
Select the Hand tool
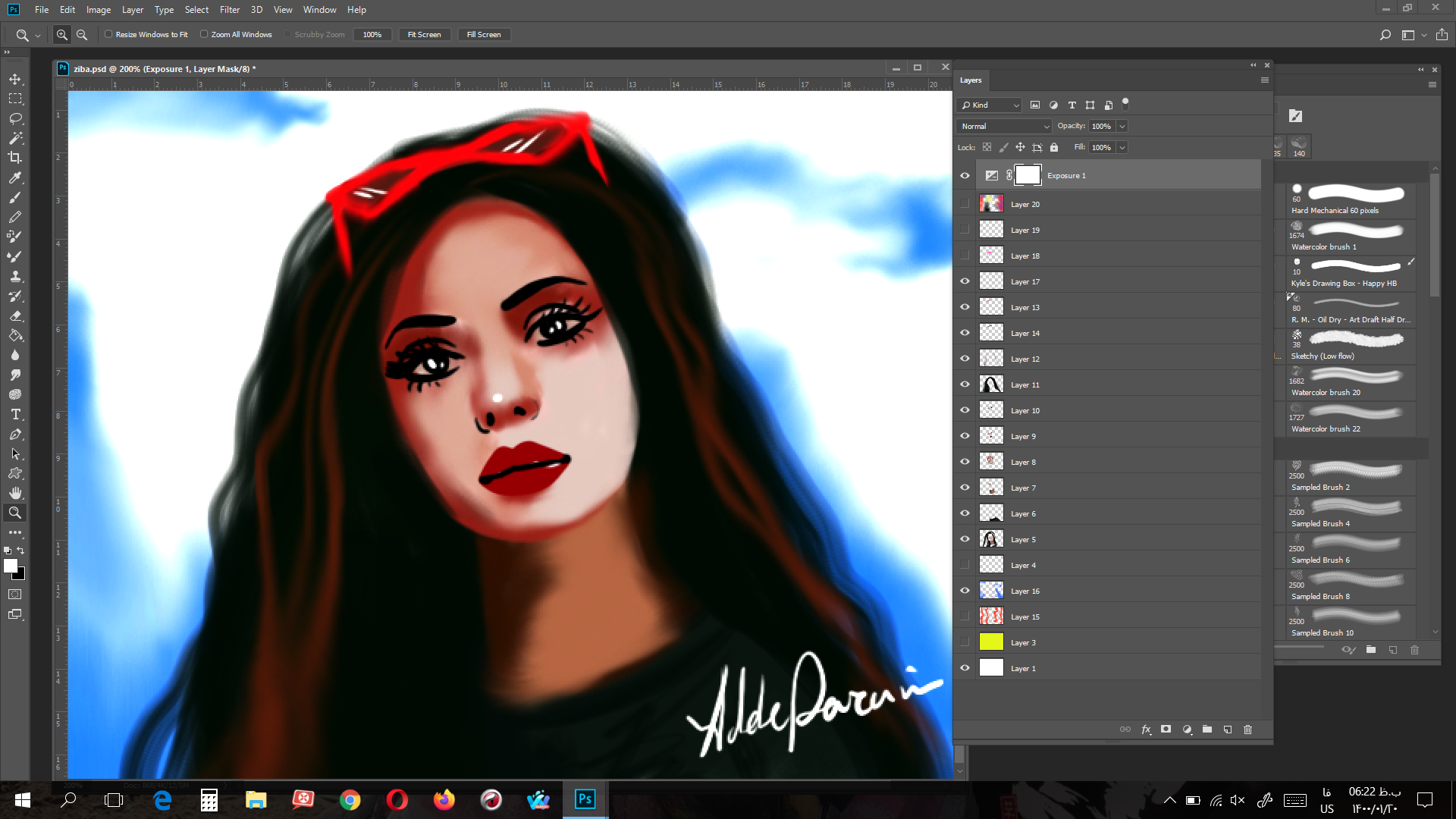coord(15,493)
